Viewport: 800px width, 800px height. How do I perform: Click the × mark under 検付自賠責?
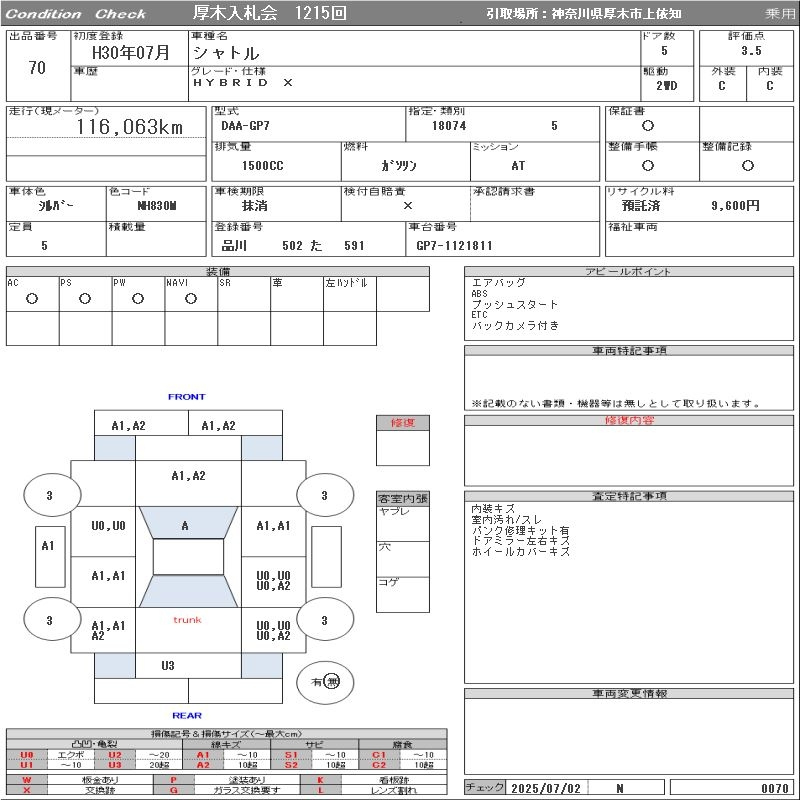[x=408, y=206]
